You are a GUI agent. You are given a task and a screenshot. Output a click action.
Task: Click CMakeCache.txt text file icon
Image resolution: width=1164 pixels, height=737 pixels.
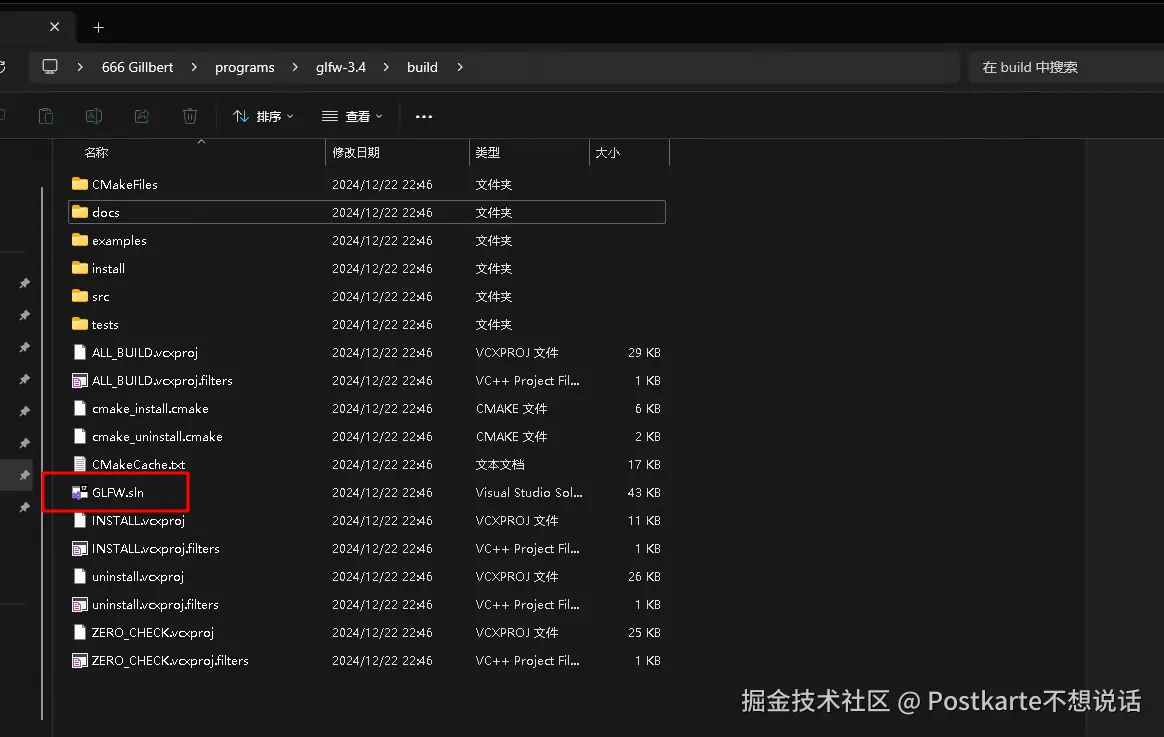click(x=79, y=464)
